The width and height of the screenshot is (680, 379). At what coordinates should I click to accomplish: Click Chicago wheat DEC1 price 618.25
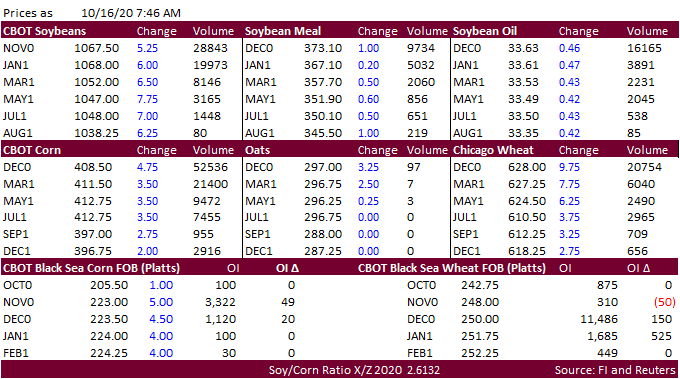pyautogui.click(x=527, y=251)
